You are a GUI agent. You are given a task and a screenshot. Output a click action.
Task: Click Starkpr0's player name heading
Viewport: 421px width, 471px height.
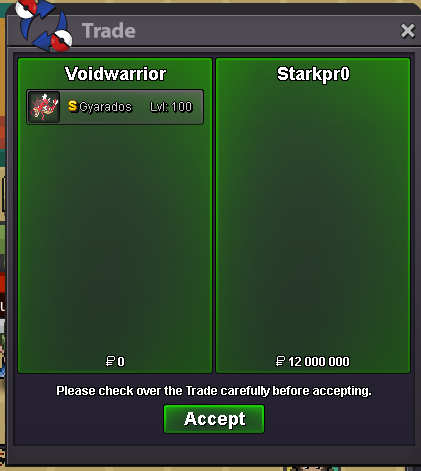click(313, 74)
